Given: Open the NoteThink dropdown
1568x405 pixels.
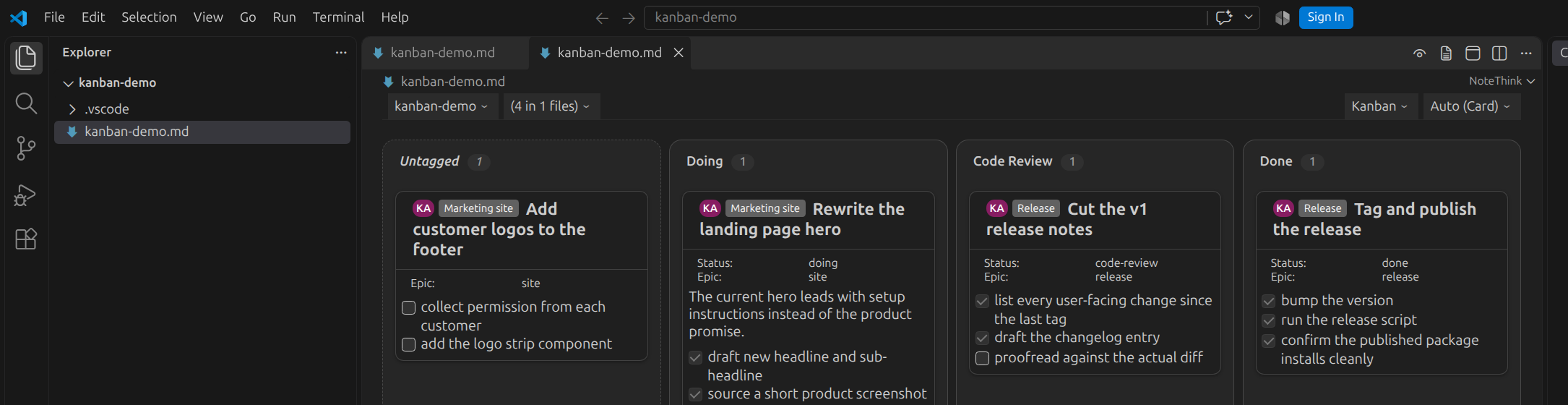Looking at the screenshot, I should [1502, 81].
